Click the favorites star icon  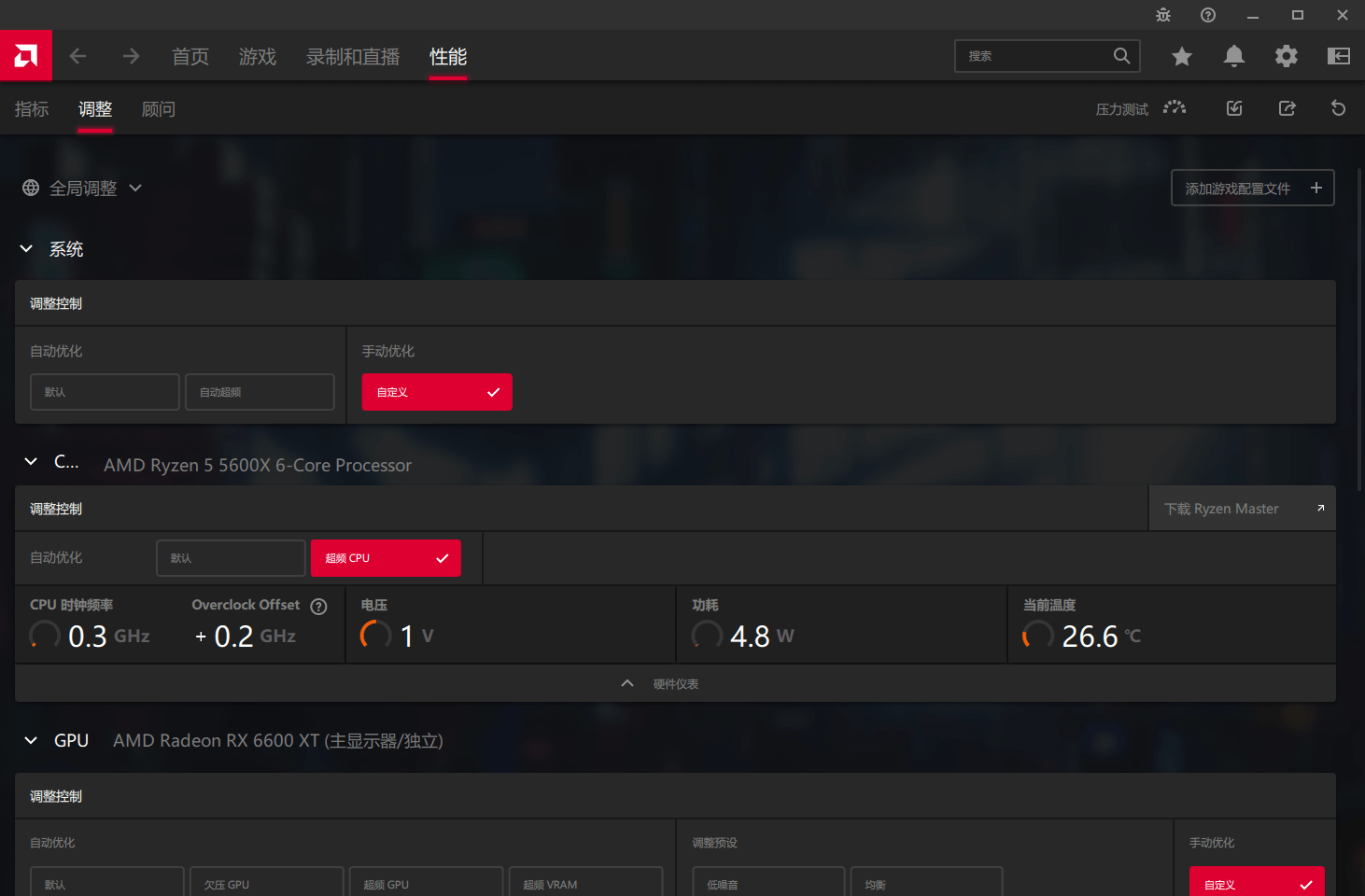pyautogui.click(x=1181, y=56)
